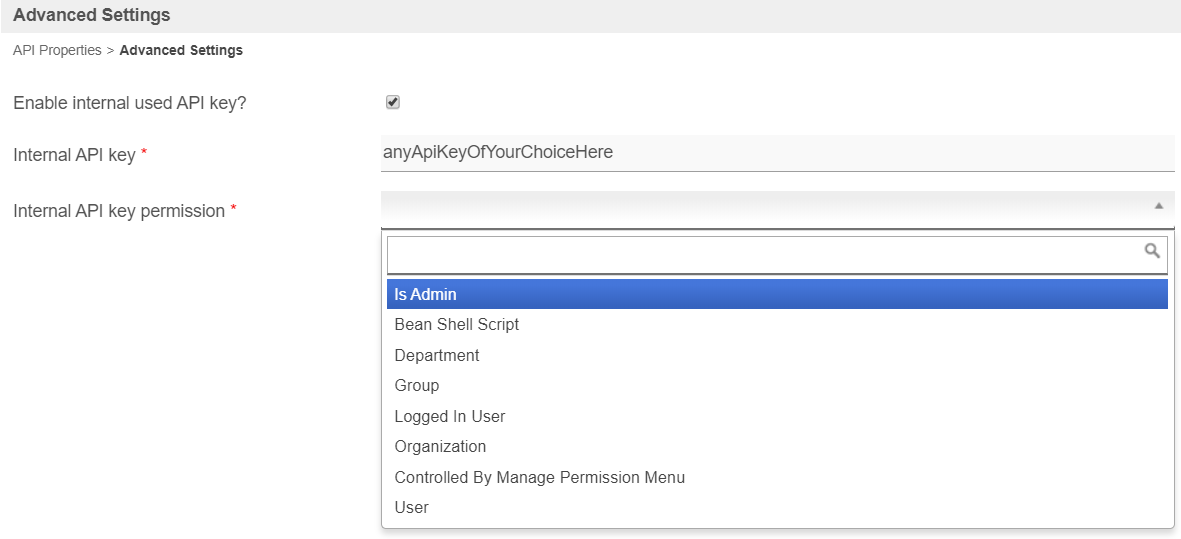Image resolution: width=1181 pixels, height=539 pixels.
Task: Click the Internal API key text field
Action: click(777, 153)
